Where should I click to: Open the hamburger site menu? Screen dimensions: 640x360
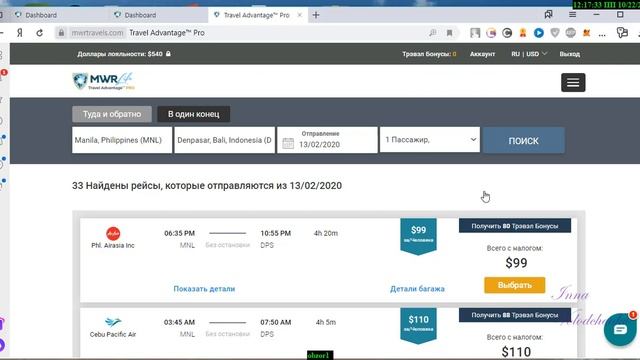573,82
